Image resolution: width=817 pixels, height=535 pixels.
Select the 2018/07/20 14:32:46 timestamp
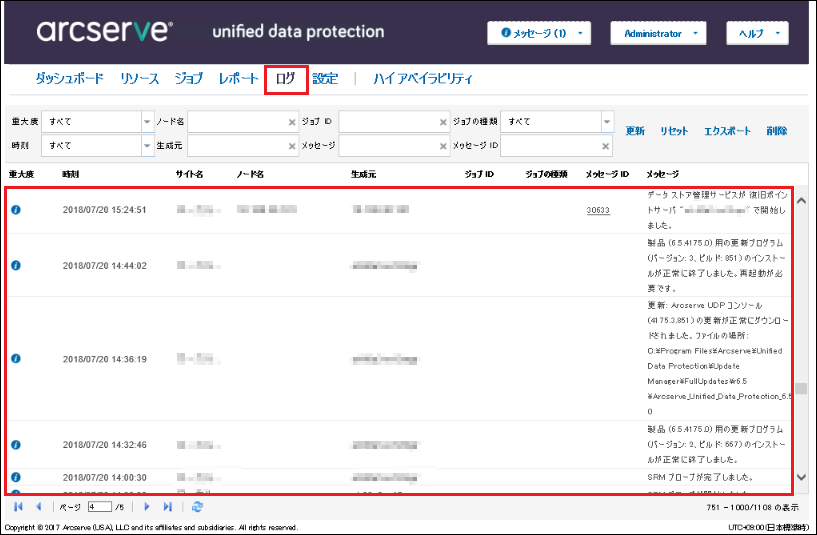105,445
